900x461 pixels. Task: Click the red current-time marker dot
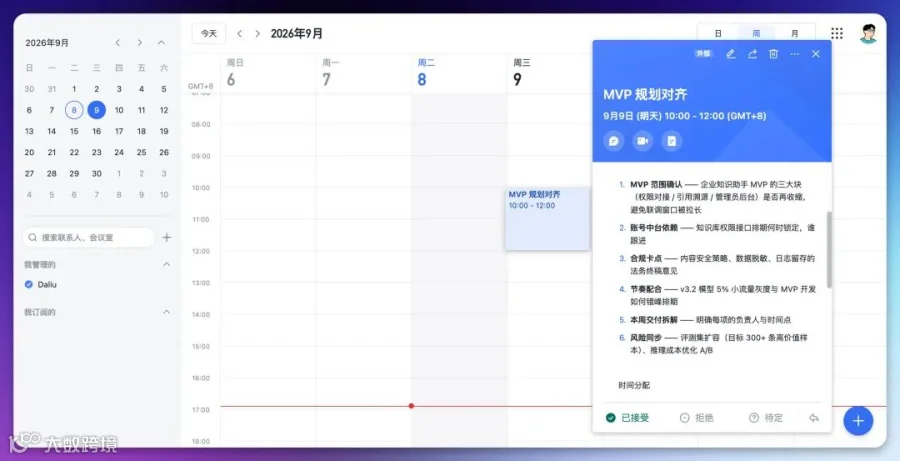412,406
